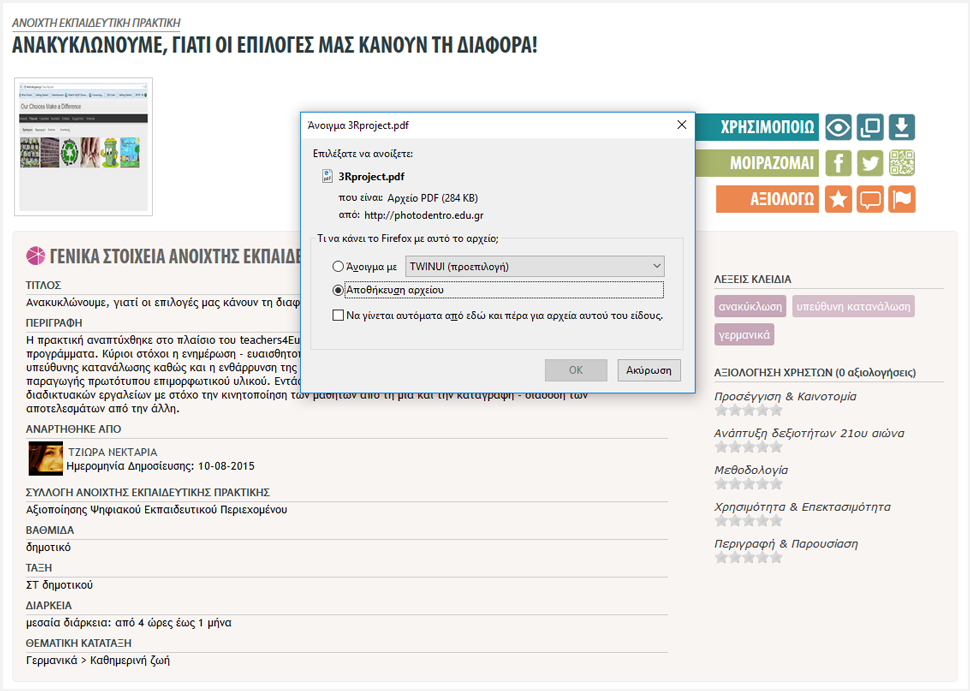Close the 3Rproject.pdf dialog
This screenshot has height=691, width=970.
[x=682, y=125]
